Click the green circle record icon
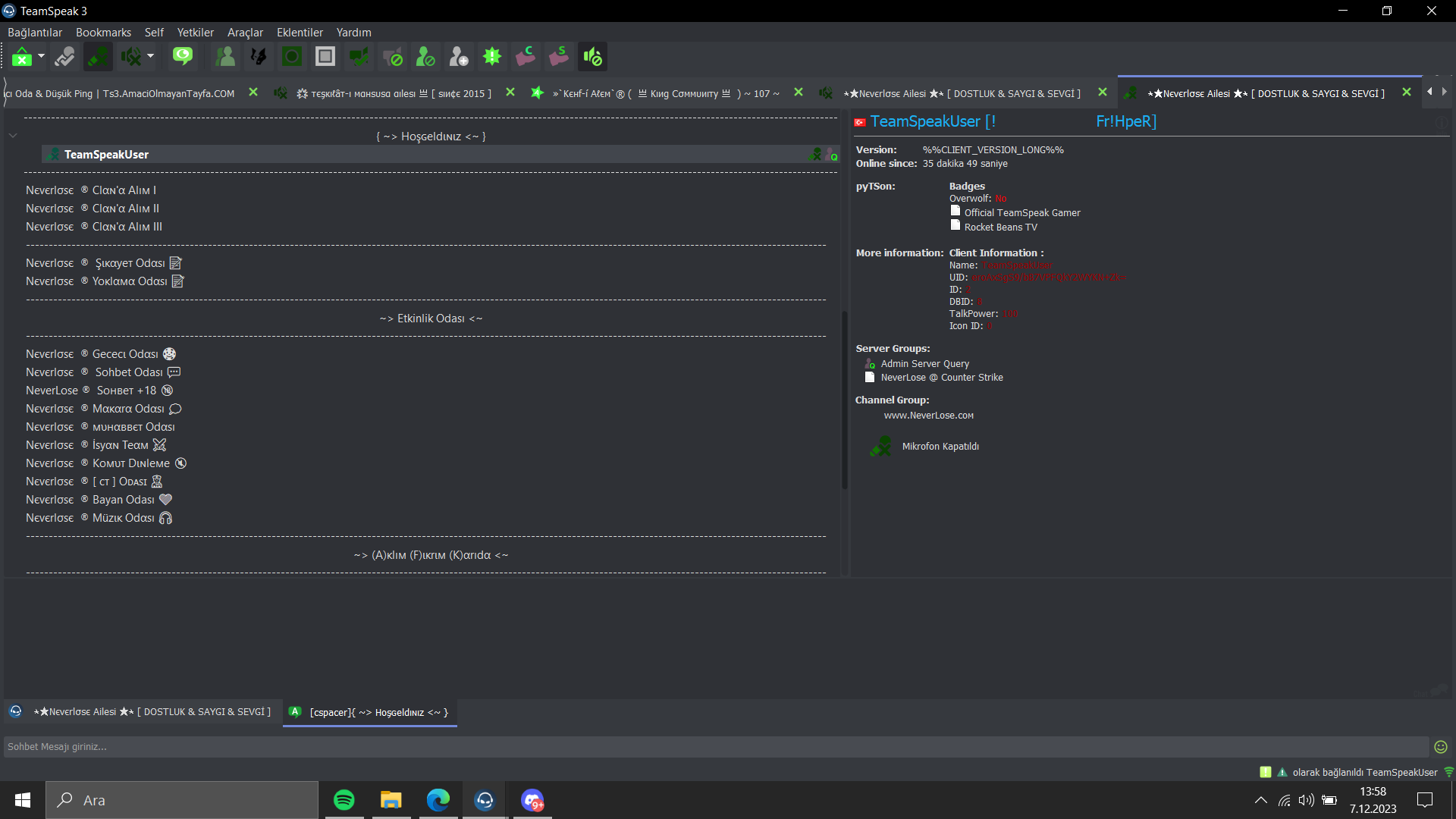Viewport: 1456px width, 819px height. pos(292,57)
